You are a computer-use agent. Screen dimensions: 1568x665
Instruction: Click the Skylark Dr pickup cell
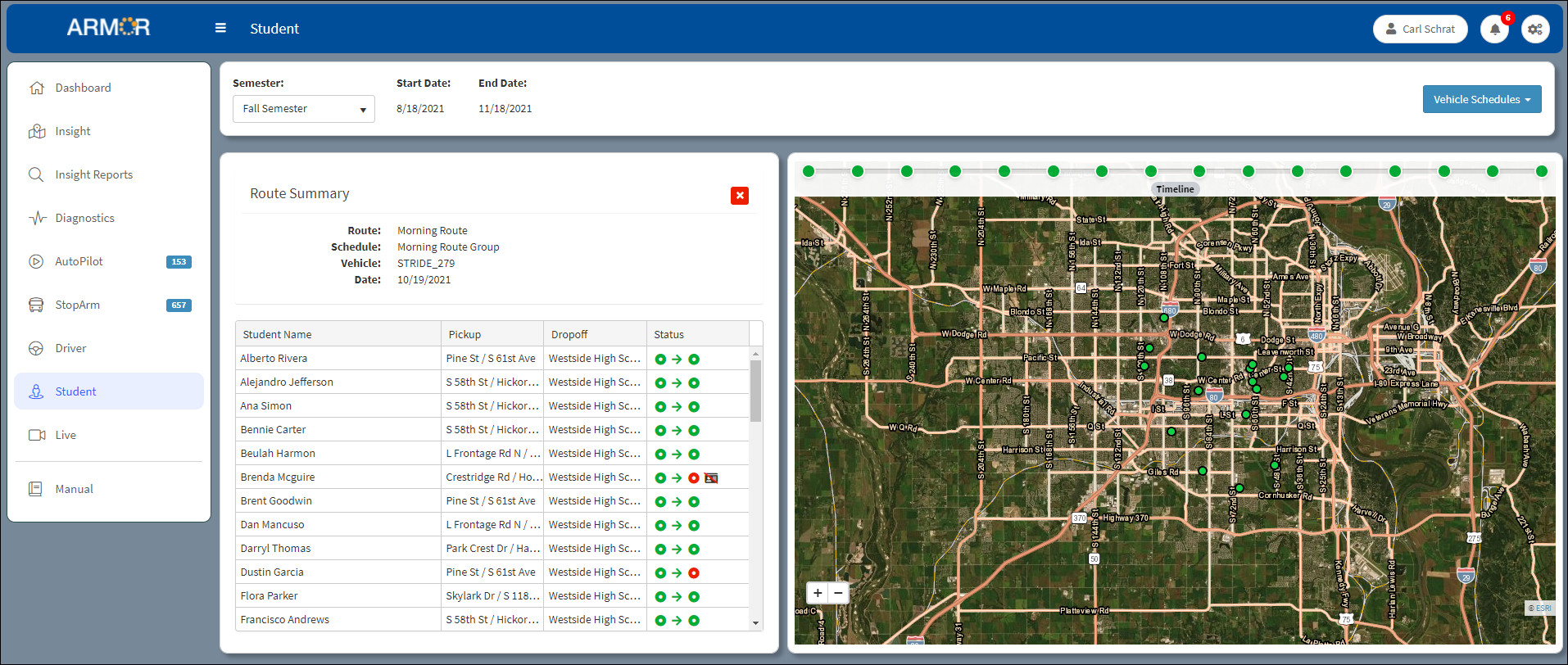(x=492, y=596)
